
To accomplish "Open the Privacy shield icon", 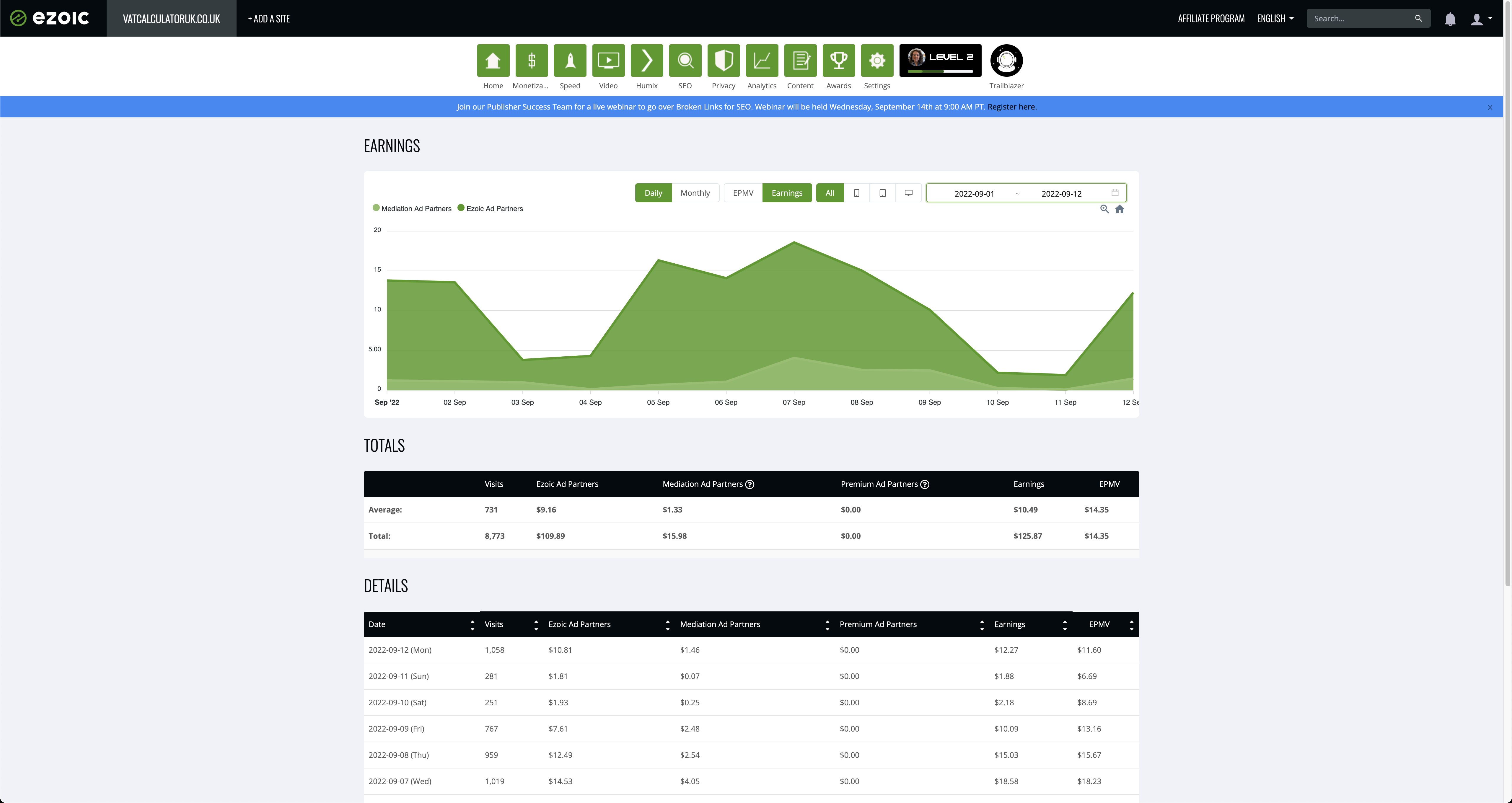I will (x=724, y=61).
